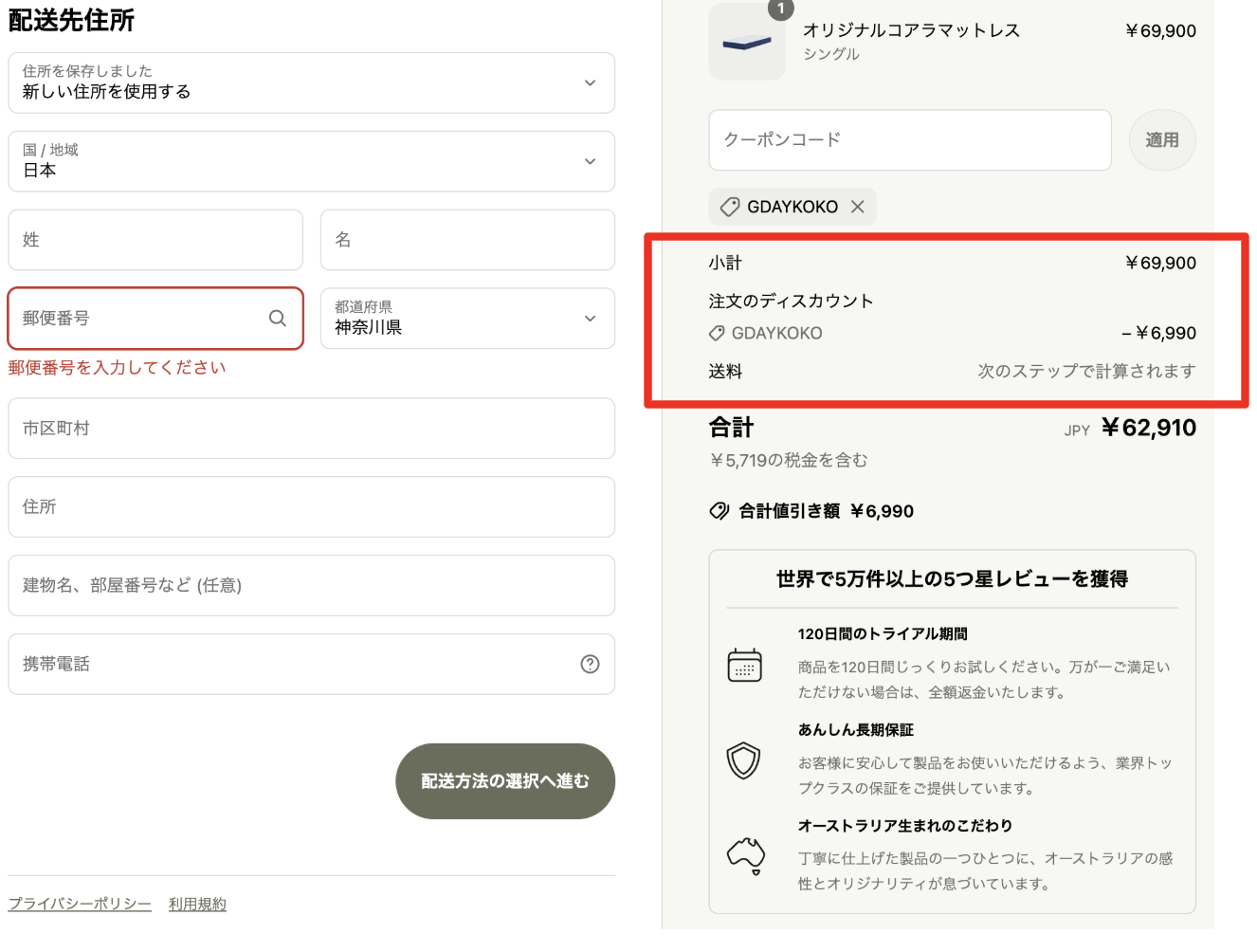Click 配送方法の選択へ進む button
Screen dimensions: 1257x952
click(505, 781)
